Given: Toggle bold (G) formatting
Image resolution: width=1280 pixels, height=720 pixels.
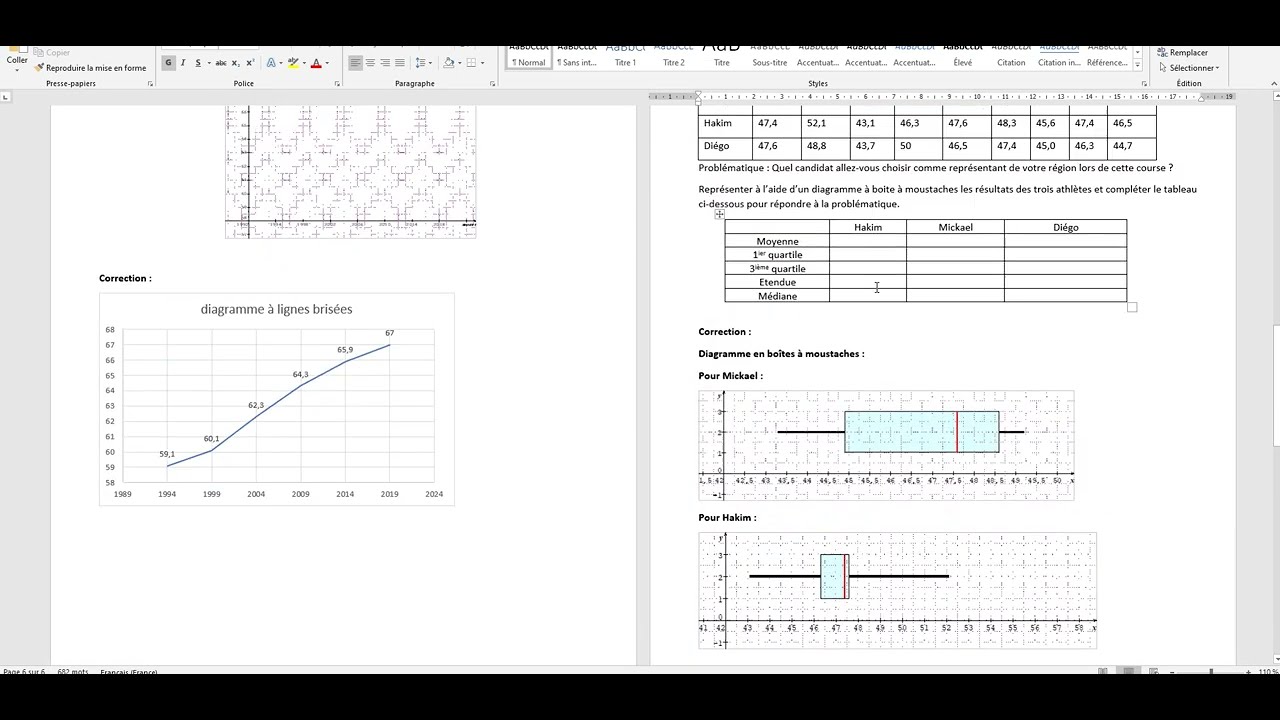Looking at the screenshot, I should point(168,63).
